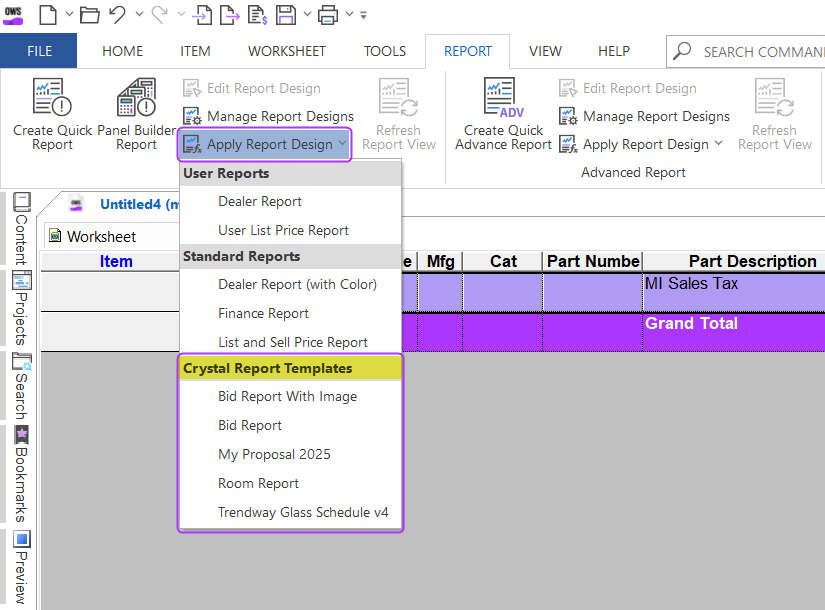Click Edit Report Design in Advanced Report group

tap(628, 88)
